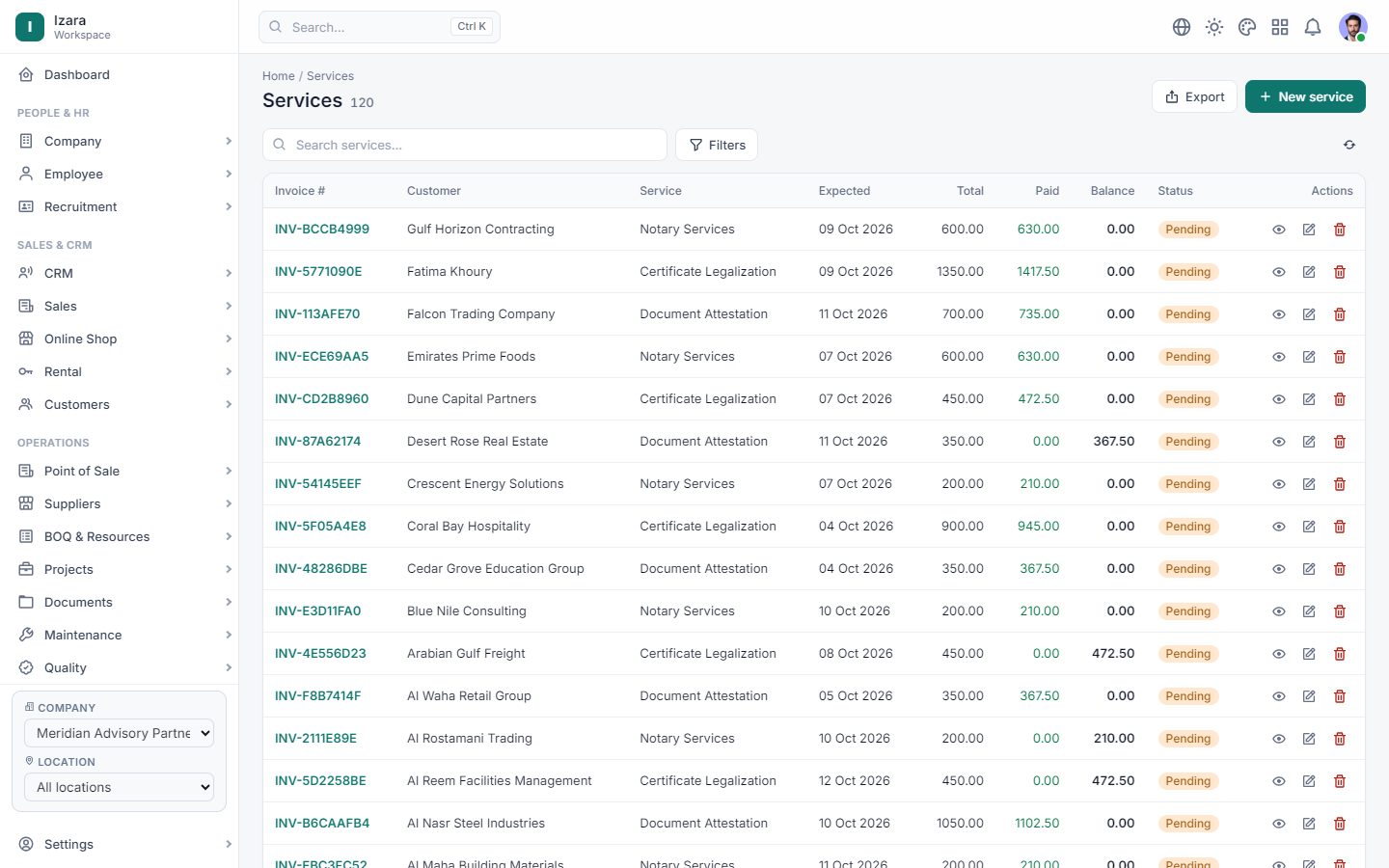Edit the Fatima Khoury invoice row
The height and width of the screenshot is (868, 1389).
coord(1309,272)
